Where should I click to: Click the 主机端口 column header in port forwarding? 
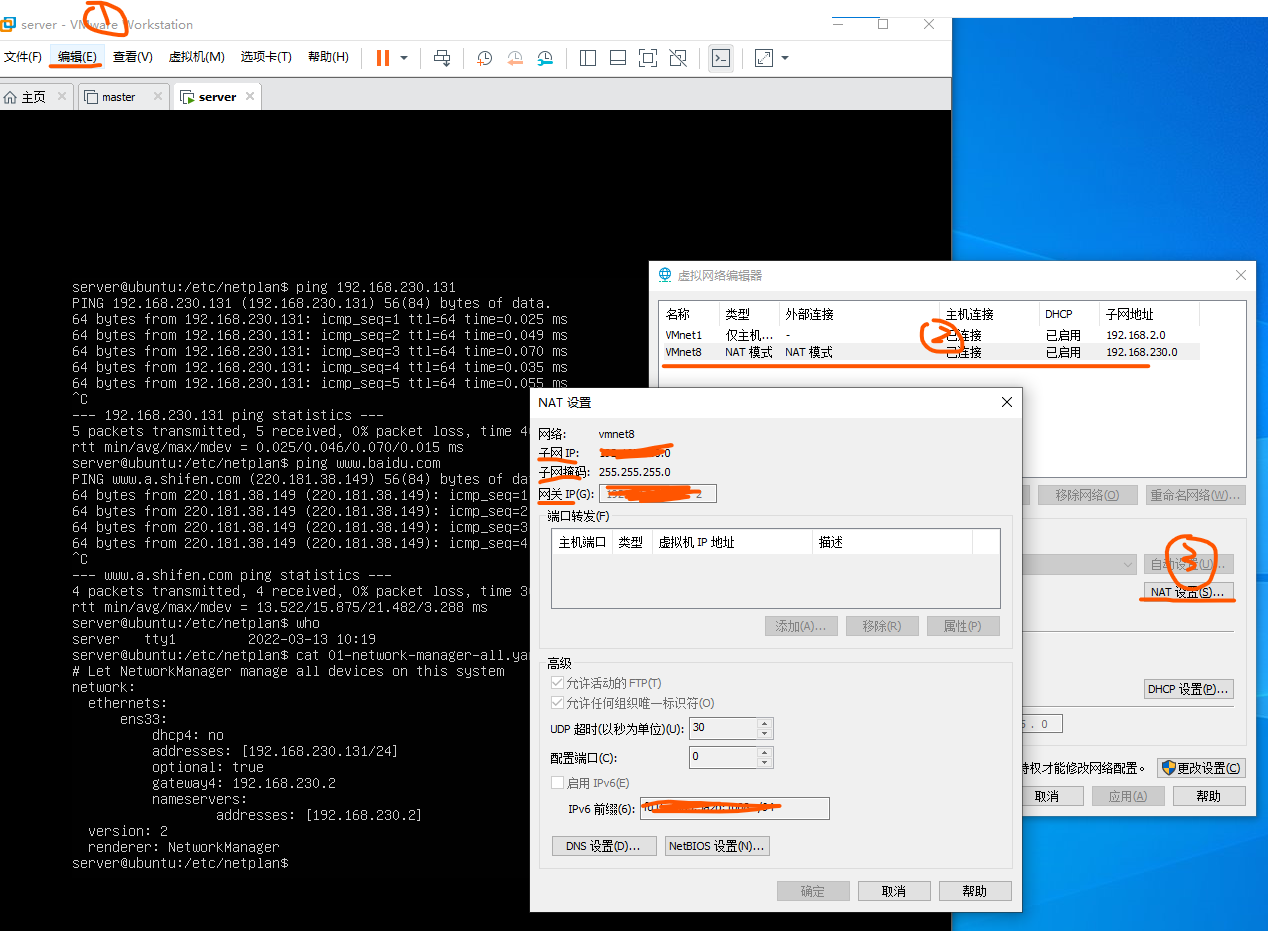[x=582, y=542]
